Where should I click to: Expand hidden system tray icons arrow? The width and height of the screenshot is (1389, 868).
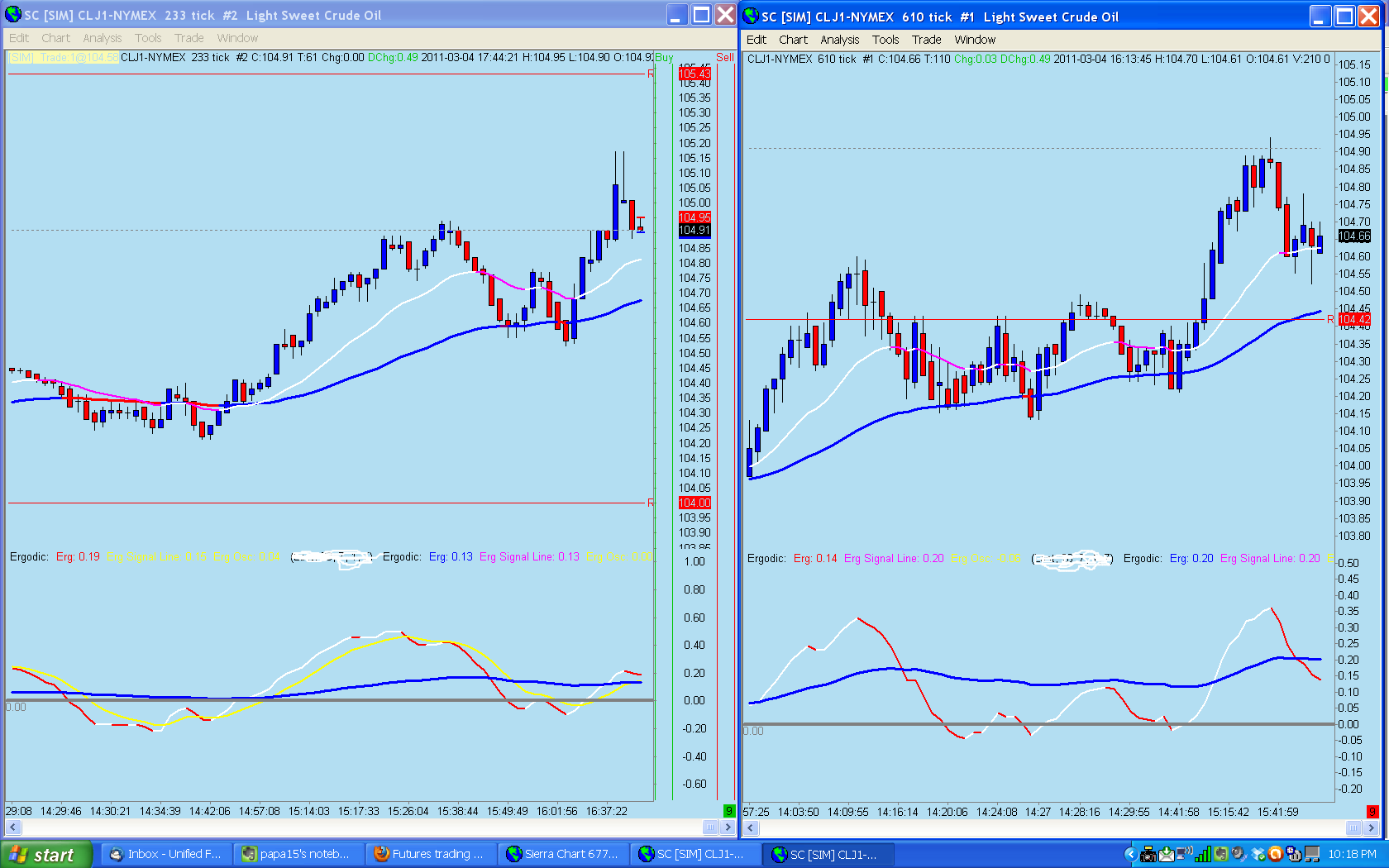(1130, 854)
